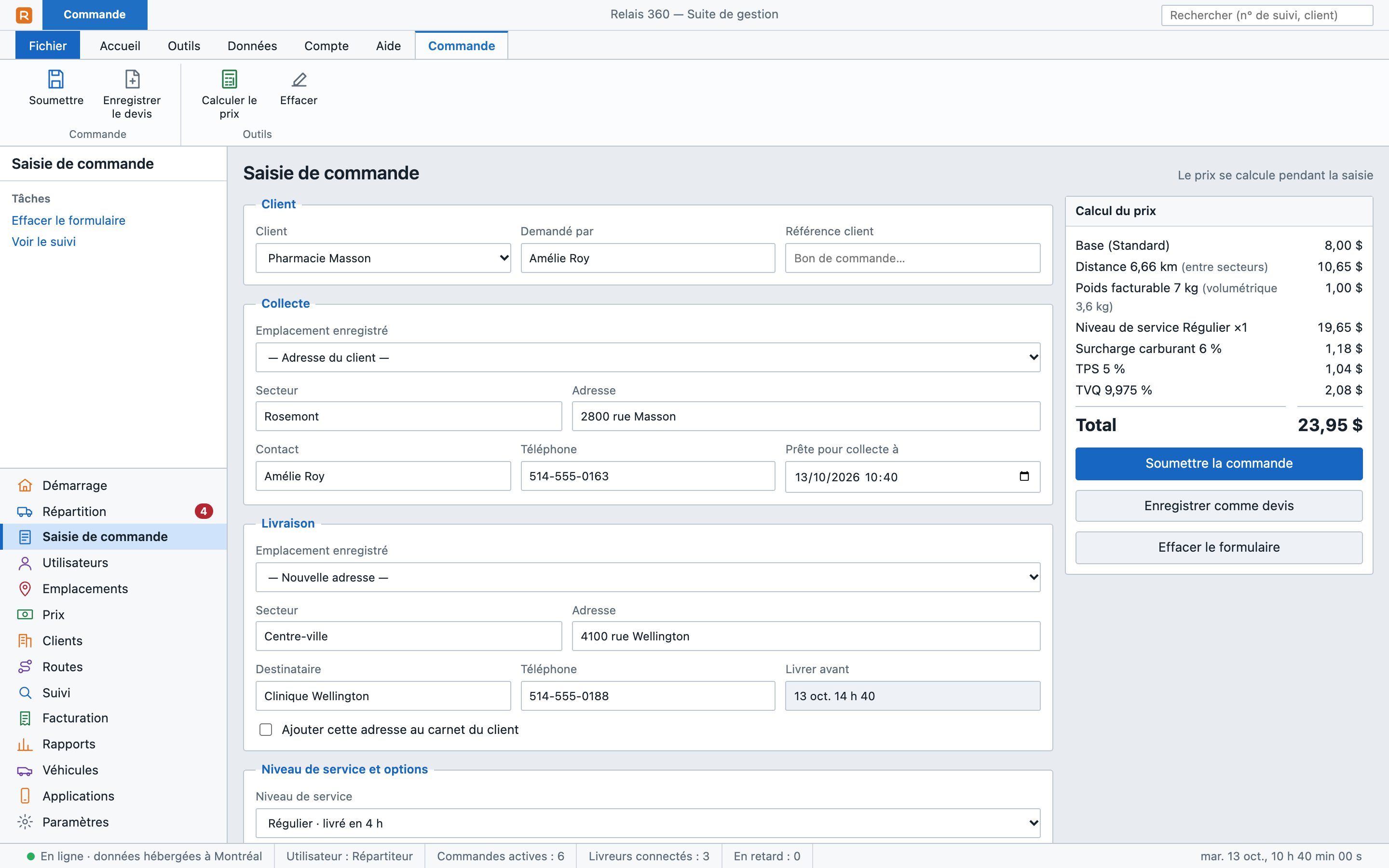Open Véhicules in the sidebar
Viewport: 1389px width, 868px height.
tap(114, 770)
